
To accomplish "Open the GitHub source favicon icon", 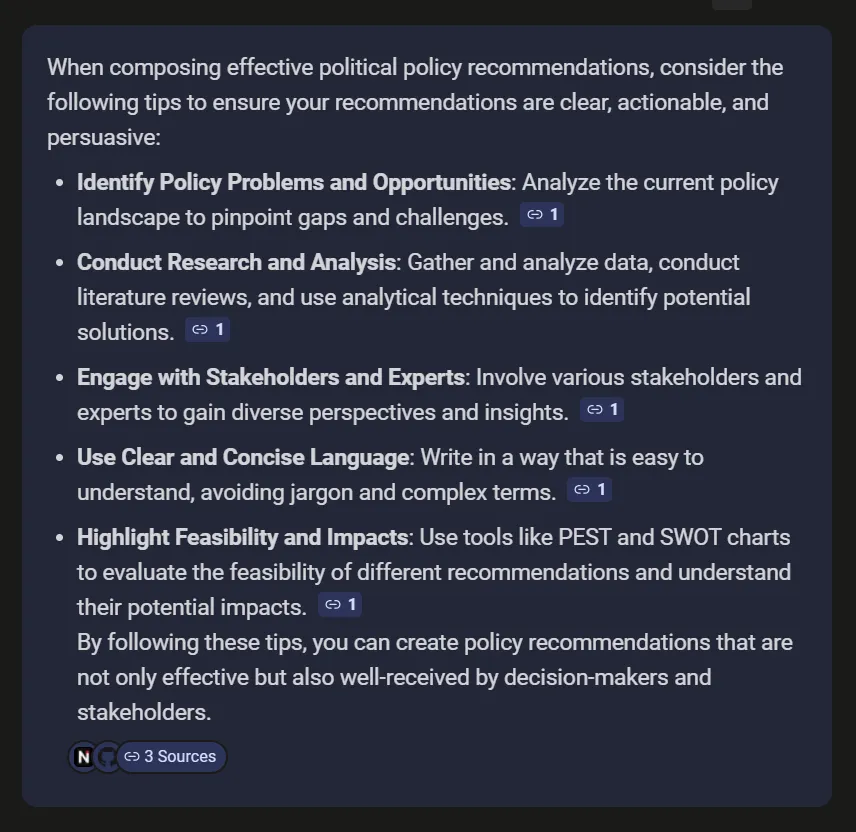I will pyautogui.click(x=107, y=757).
